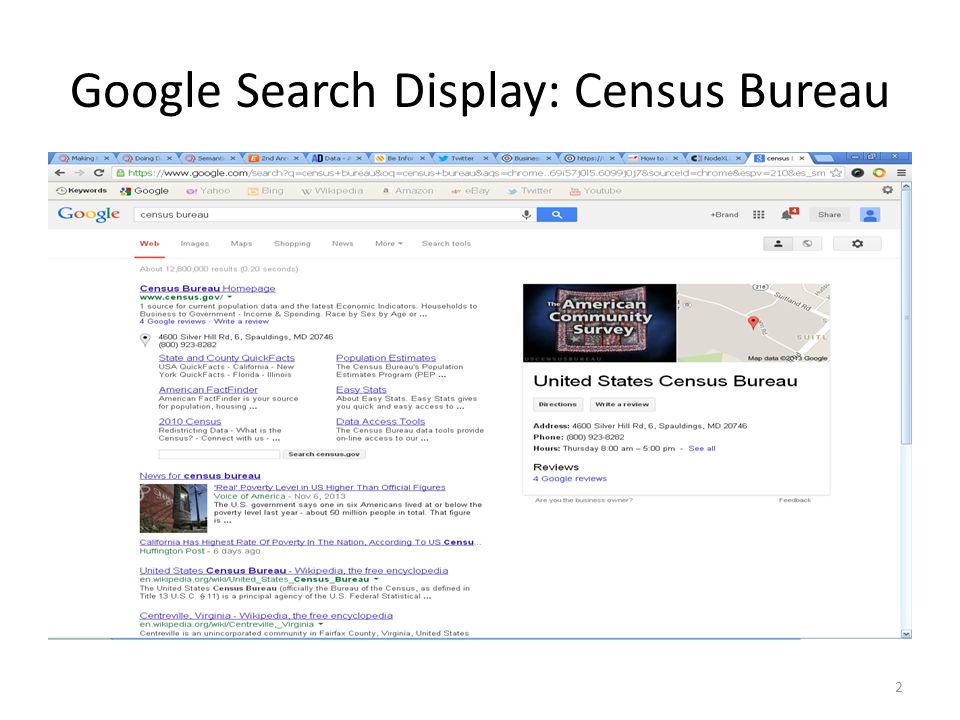Click the blue magnifier search button

coord(557,214)
